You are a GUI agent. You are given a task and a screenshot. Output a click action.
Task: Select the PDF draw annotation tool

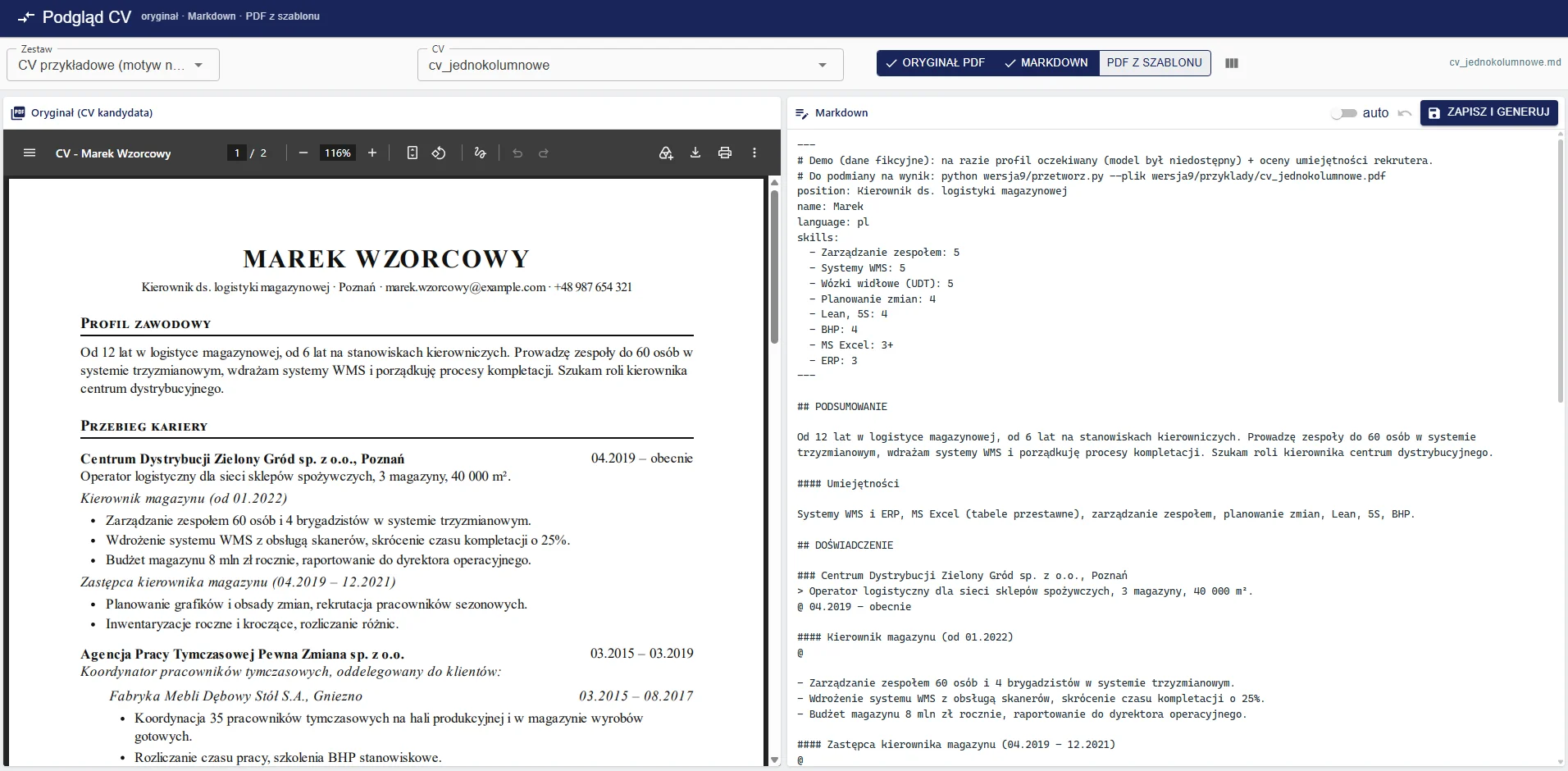[x=481, y=153]
